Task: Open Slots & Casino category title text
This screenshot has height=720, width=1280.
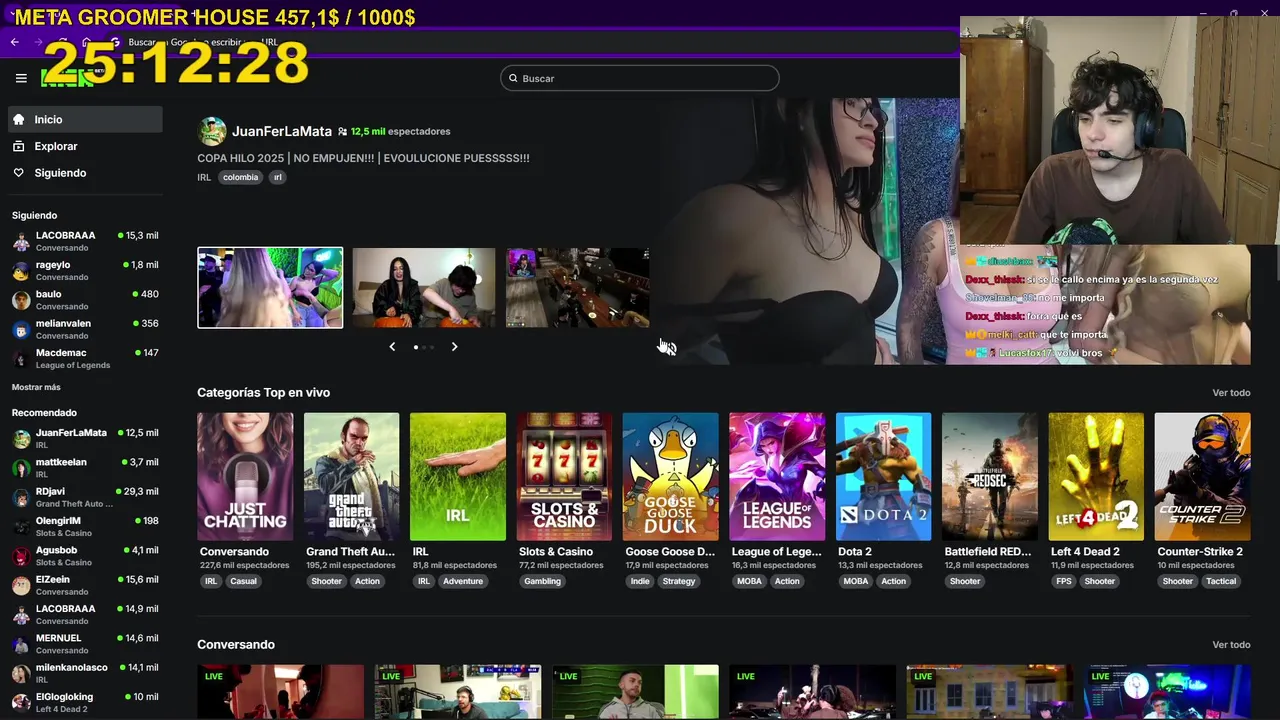Action: [556, 552]
